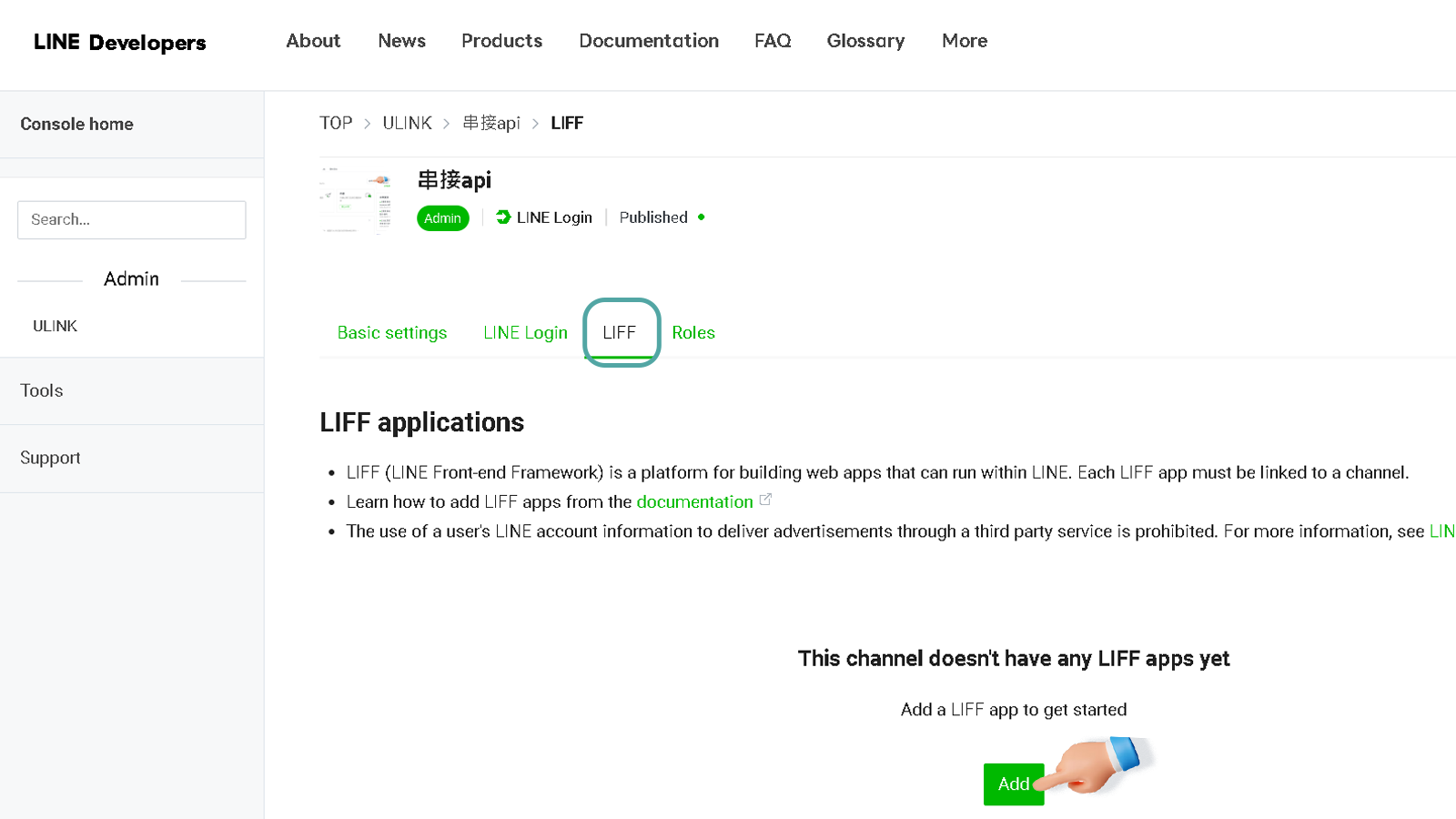Click the Add button for LIFF app

pos(1014,784)
